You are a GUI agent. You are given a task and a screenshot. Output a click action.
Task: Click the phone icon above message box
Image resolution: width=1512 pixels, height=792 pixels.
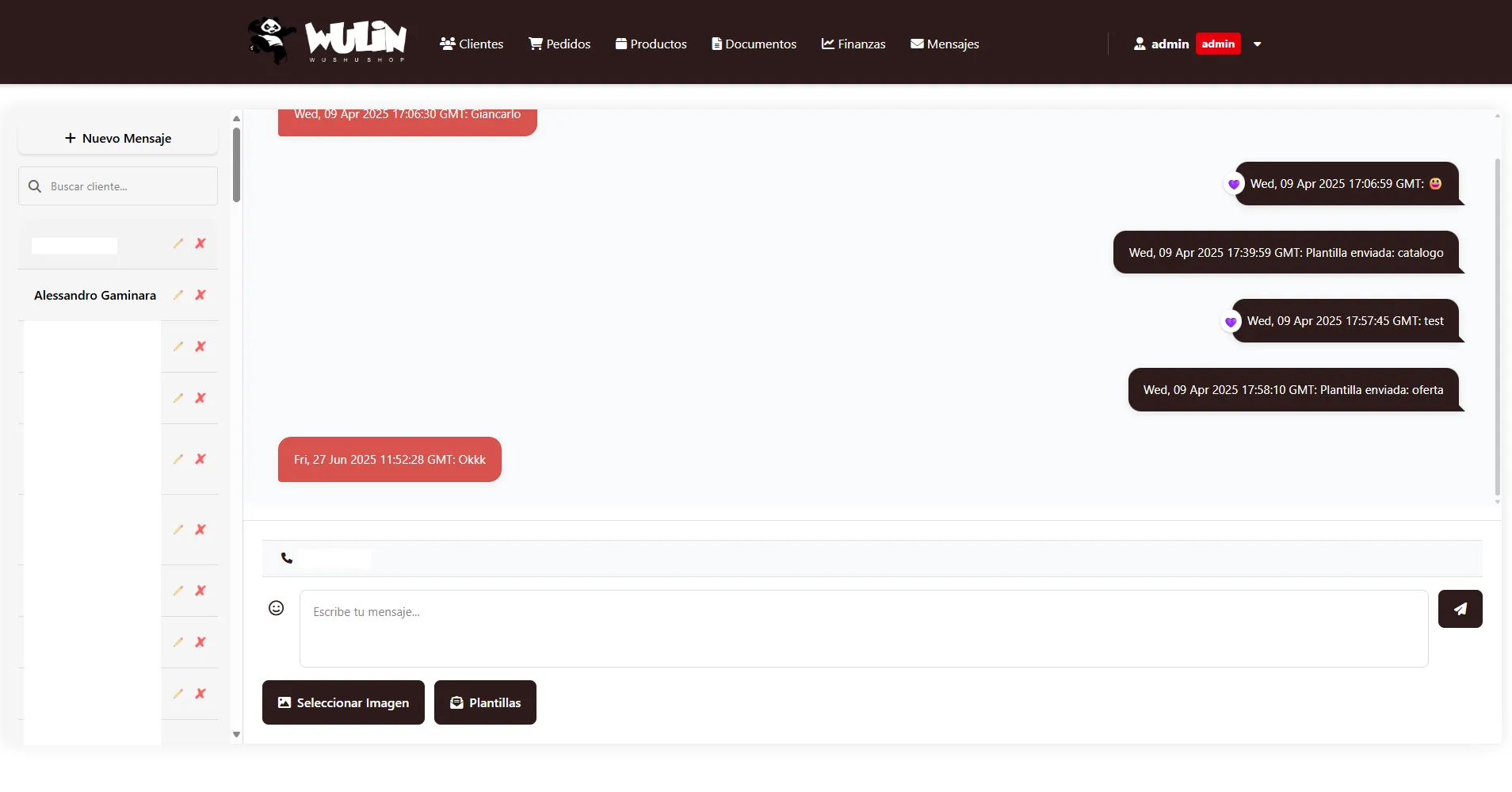pos(287,558)
